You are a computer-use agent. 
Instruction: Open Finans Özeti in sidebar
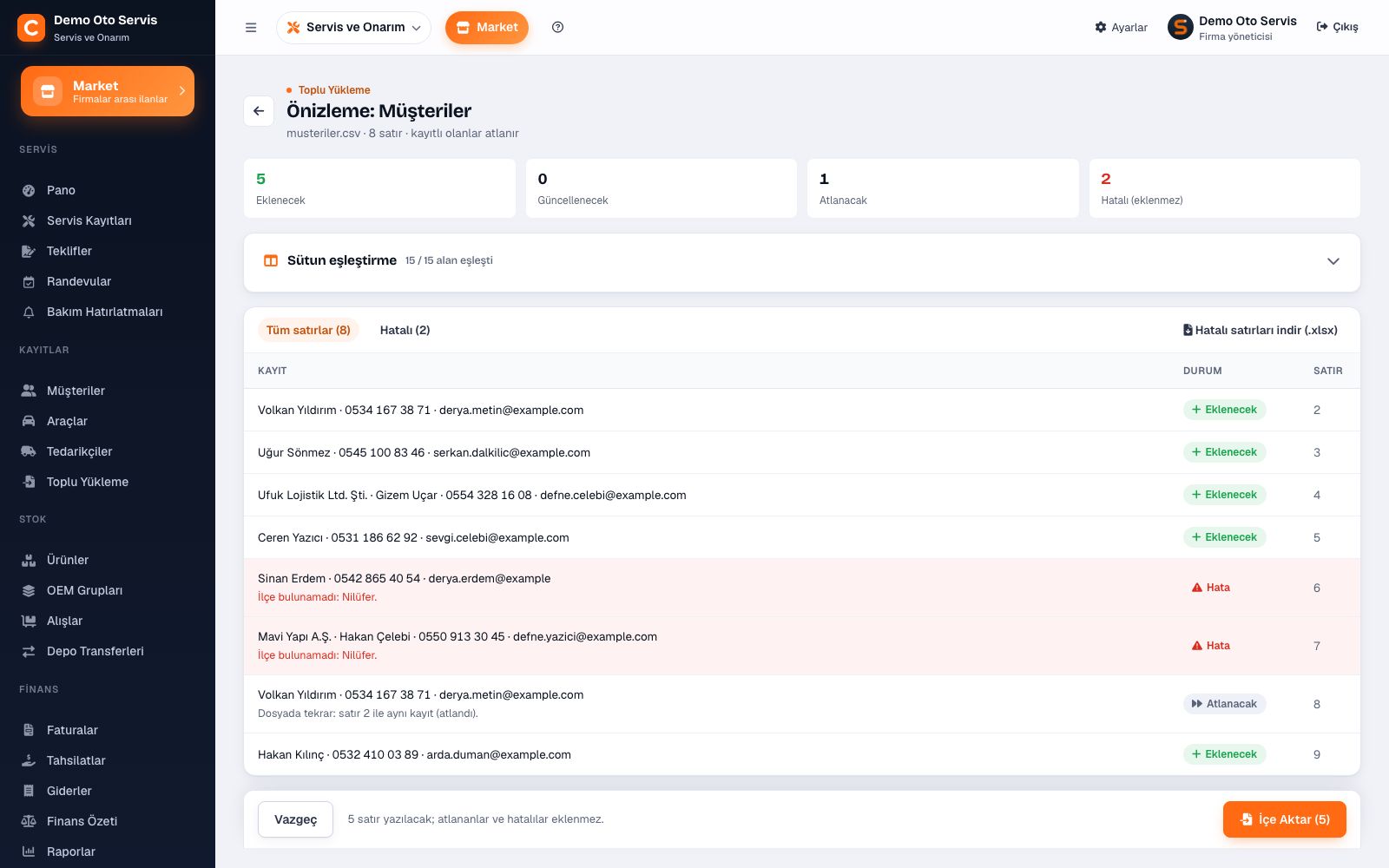pos(108,821)
